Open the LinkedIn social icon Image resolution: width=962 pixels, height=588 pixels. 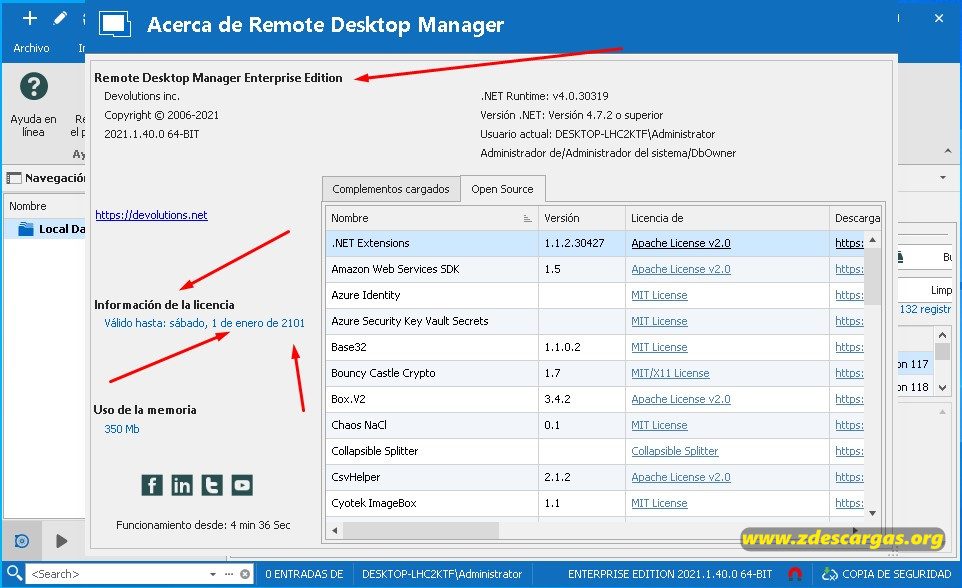coord(182,485)
